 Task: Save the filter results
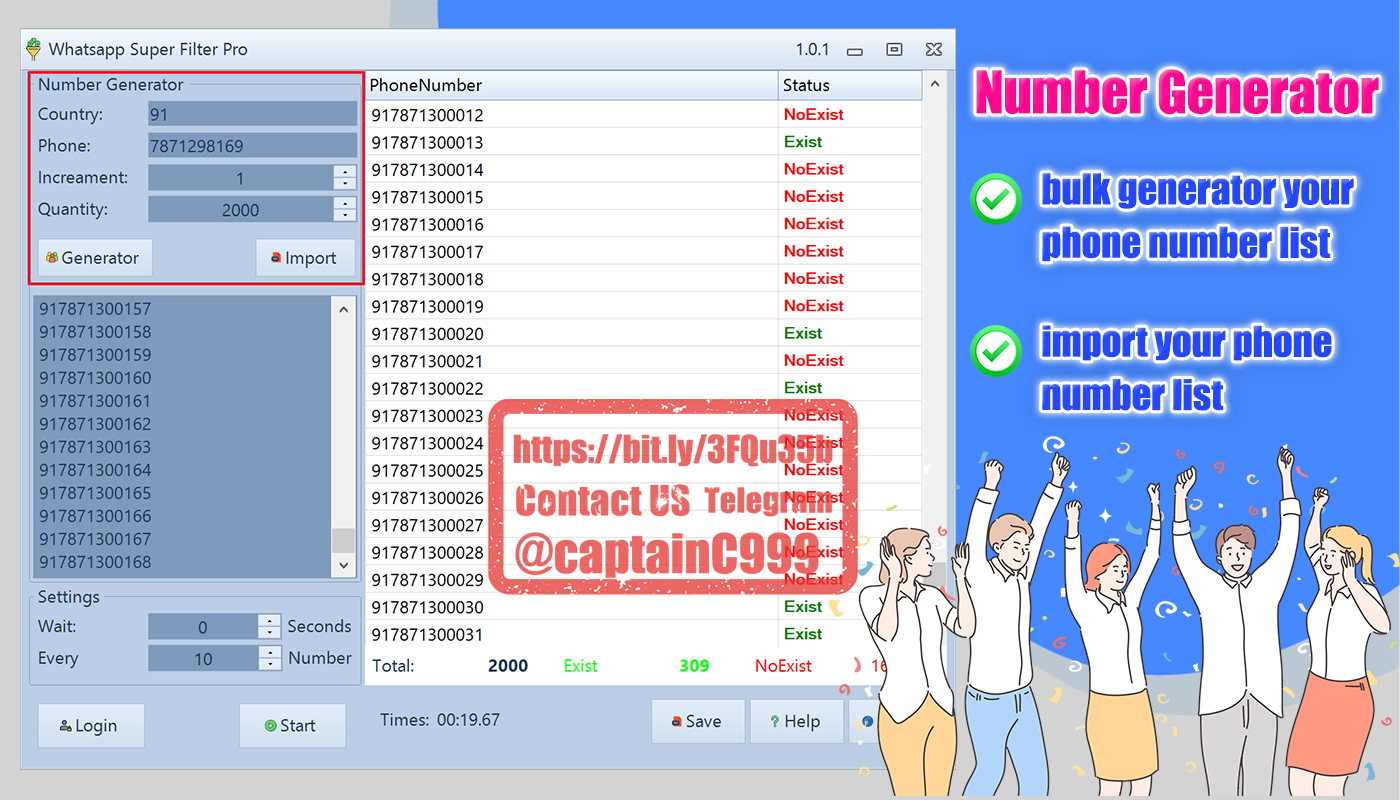coord(698,721)
